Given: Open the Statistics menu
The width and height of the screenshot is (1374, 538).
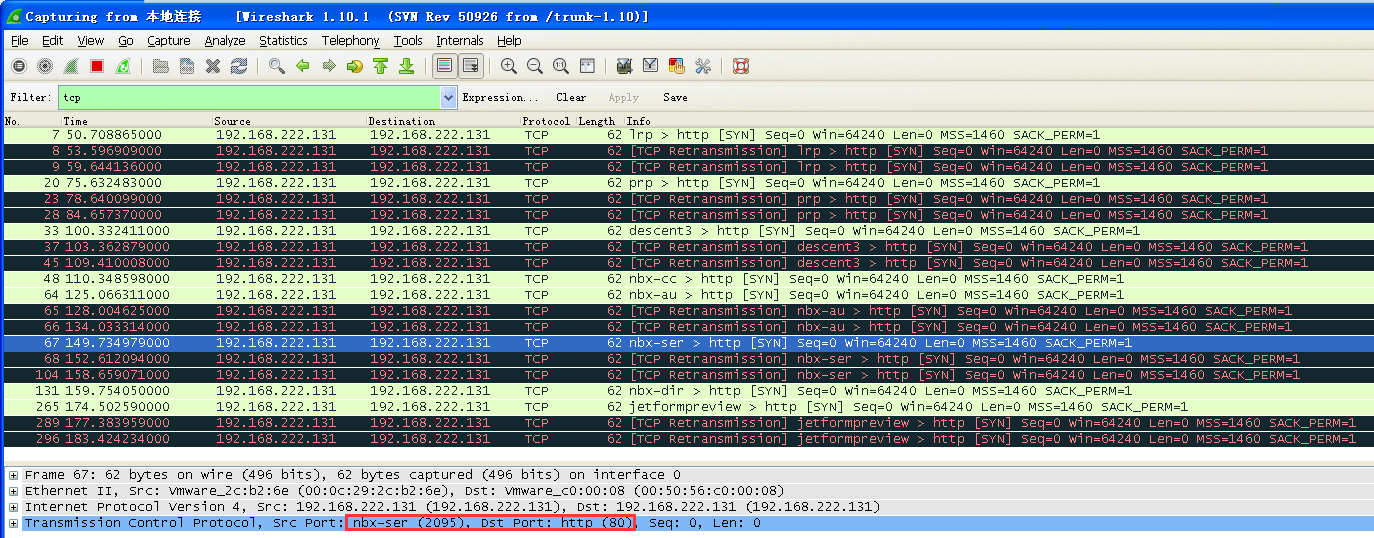Looking at the screenshot, I should [x=284, y=41].
